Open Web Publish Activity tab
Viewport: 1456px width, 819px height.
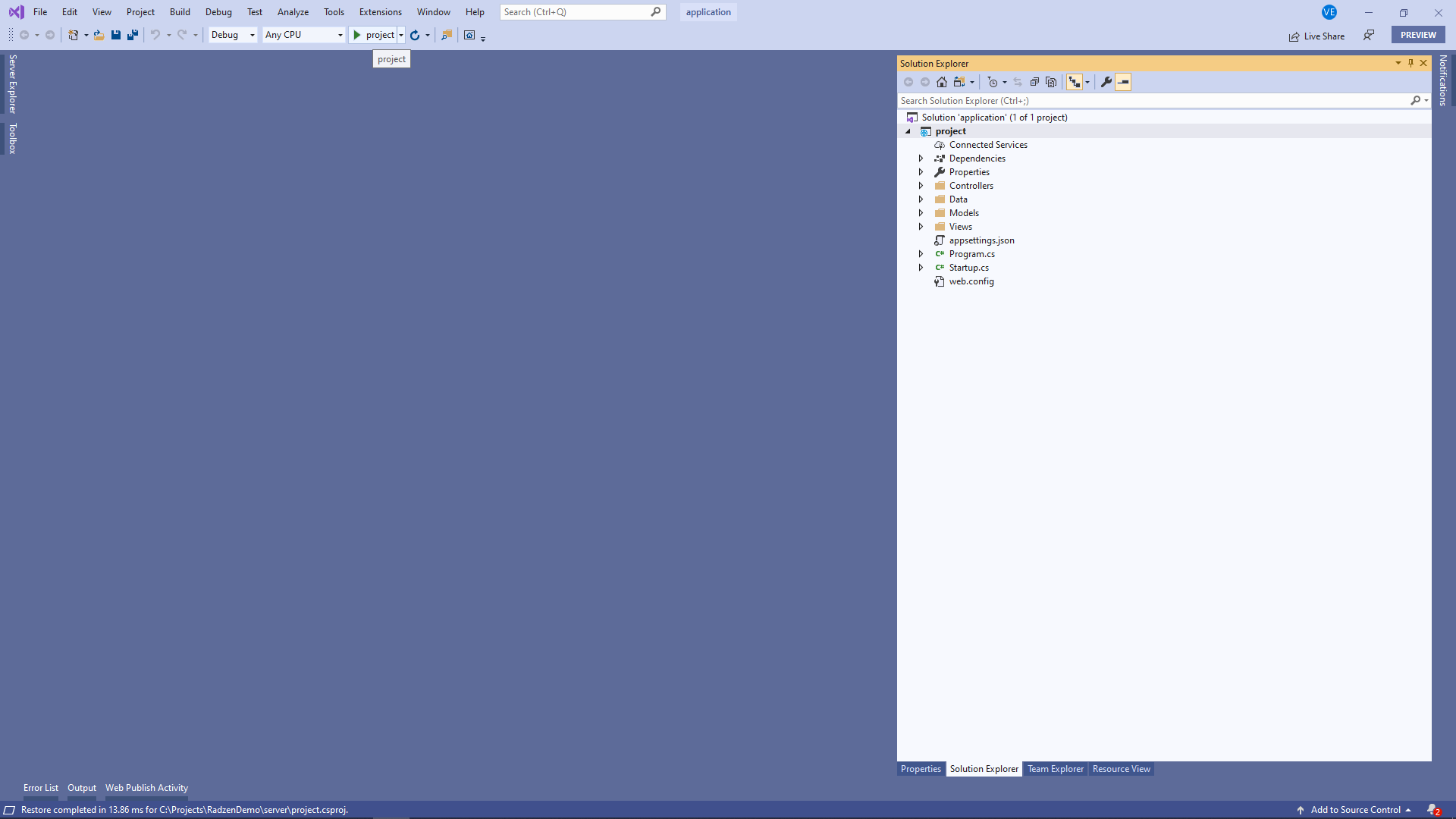coord(146,788)
